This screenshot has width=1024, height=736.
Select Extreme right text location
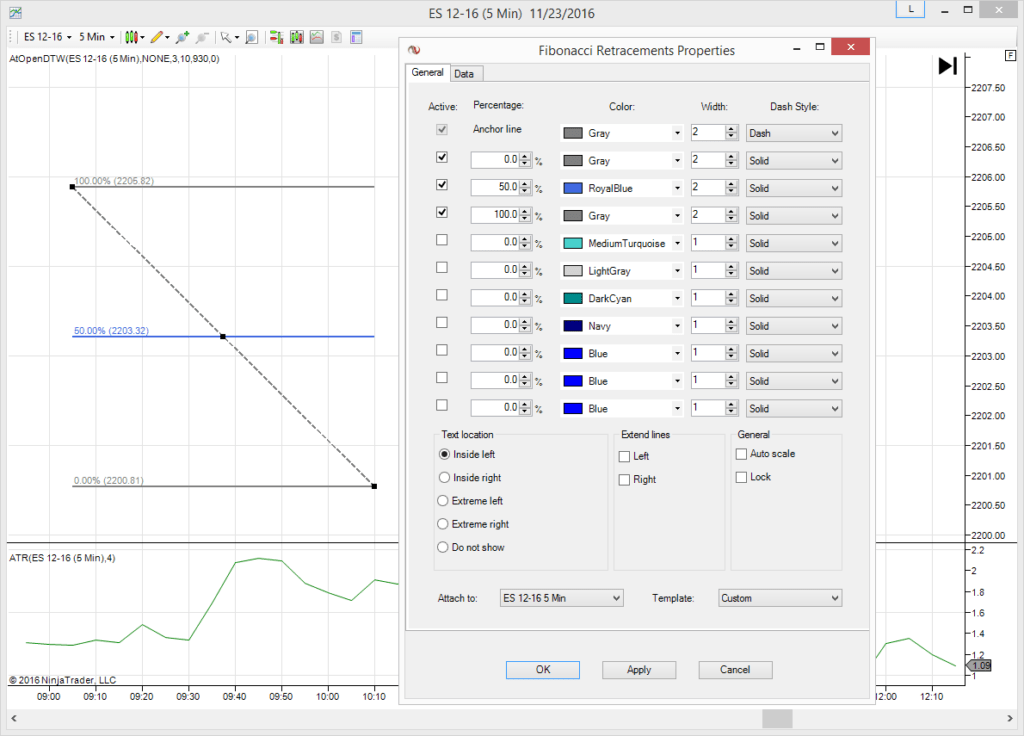[x=443, y=524]
